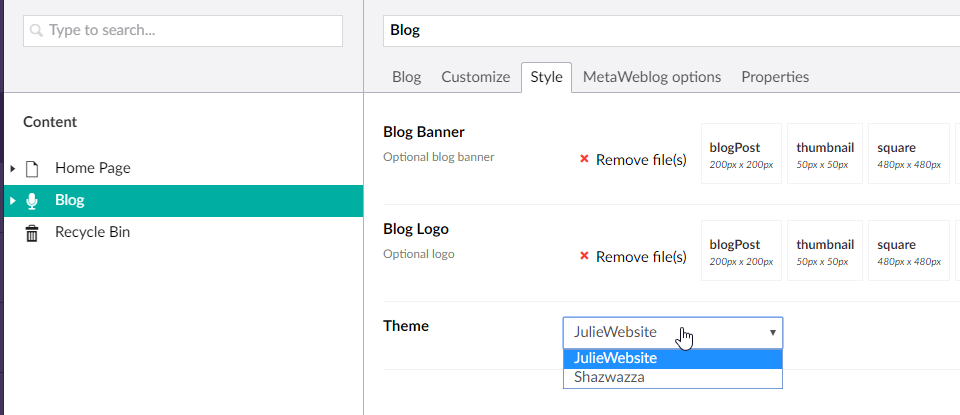This screenshot has height=415, width=960.
Task: Edit the Blog name field
Action: pyautogui.click(x=671, y=31)
